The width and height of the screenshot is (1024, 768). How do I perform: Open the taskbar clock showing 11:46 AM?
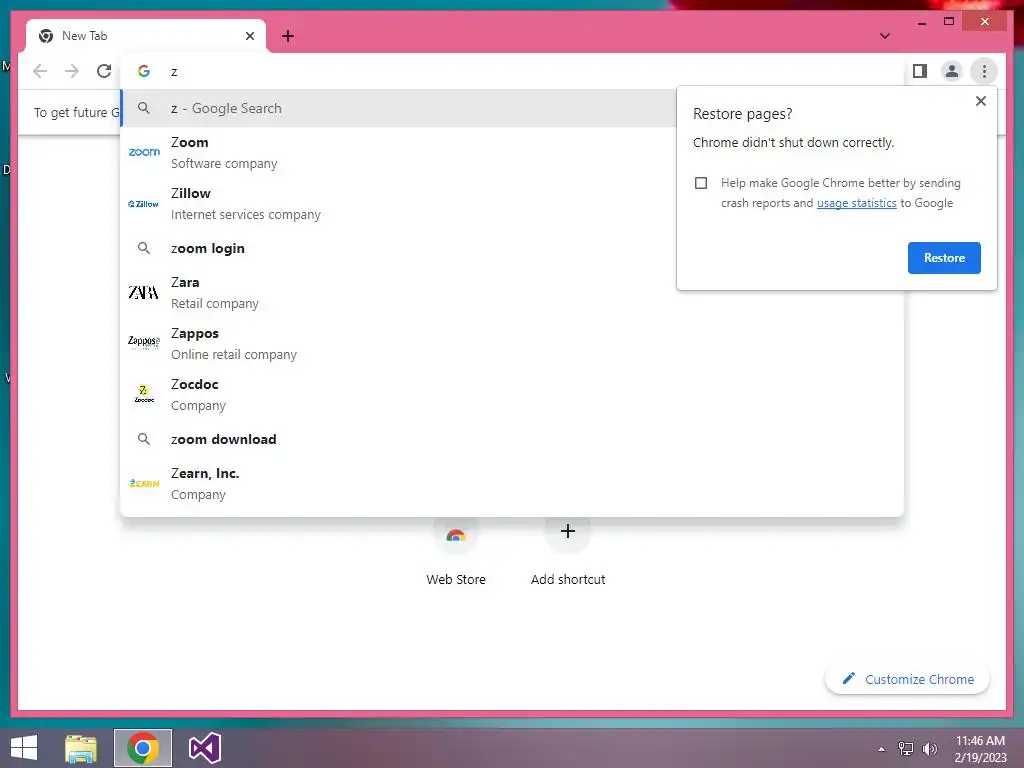pos(980,749)
